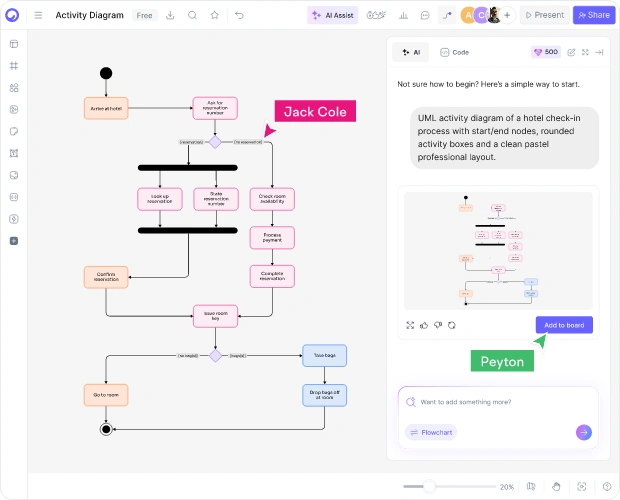
Task: Click the 20% zoom level
Action: pyautogui.click(x=507, y=487)
